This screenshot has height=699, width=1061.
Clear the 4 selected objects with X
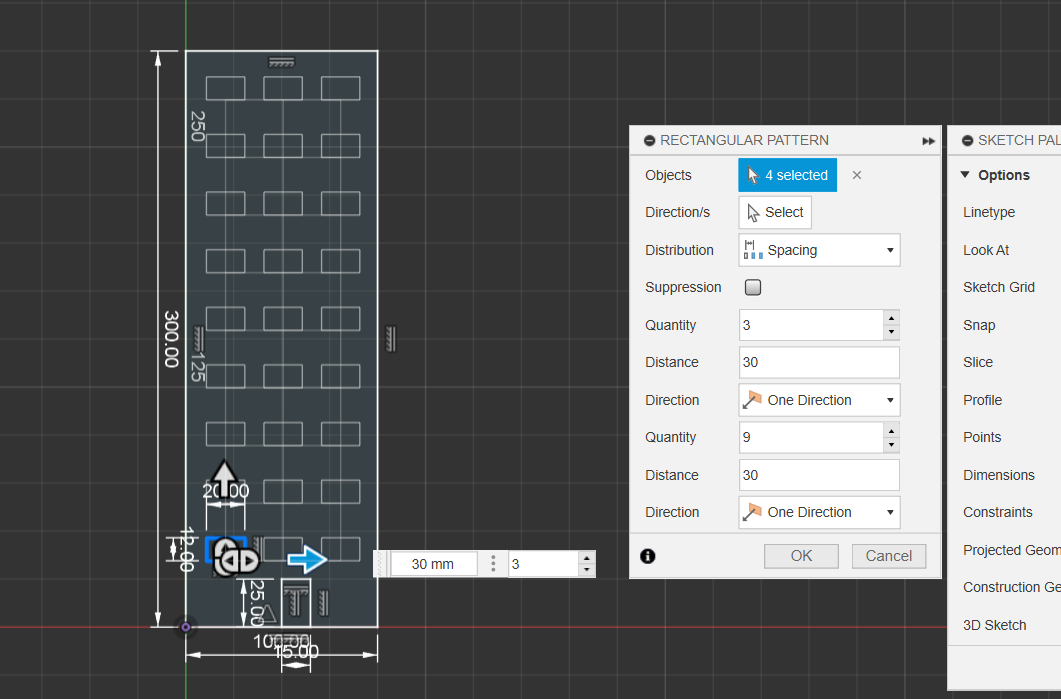857,175
